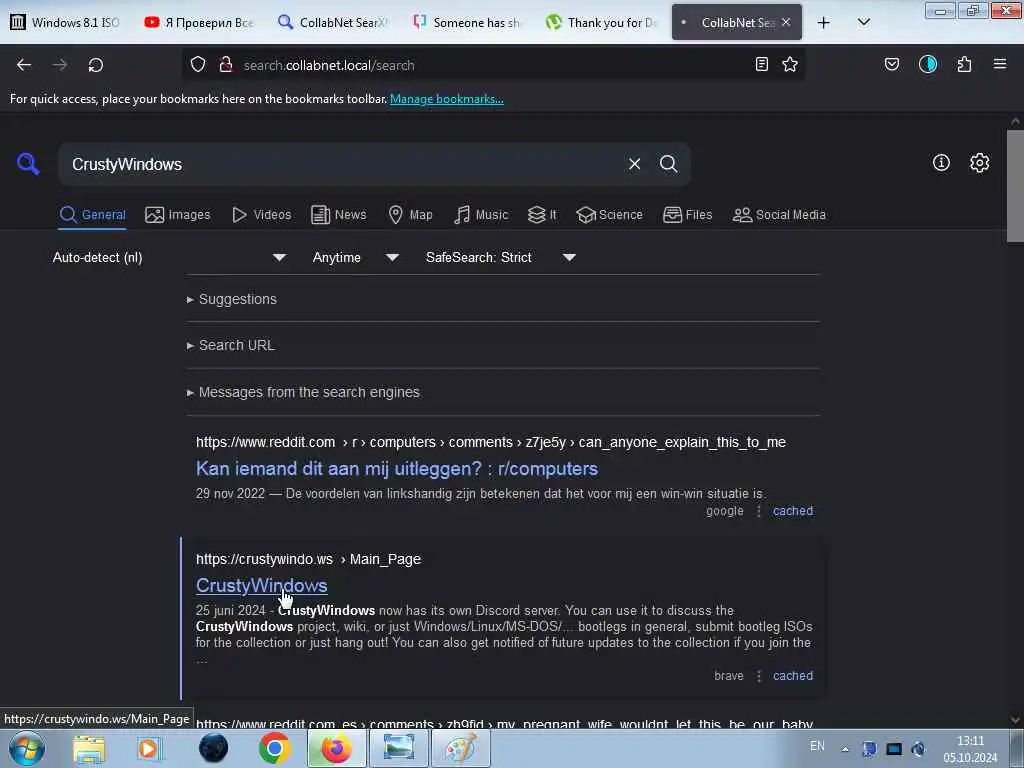The image size is (1024, 768).
Task: Open the search about info icon
Action: [941, 163]
